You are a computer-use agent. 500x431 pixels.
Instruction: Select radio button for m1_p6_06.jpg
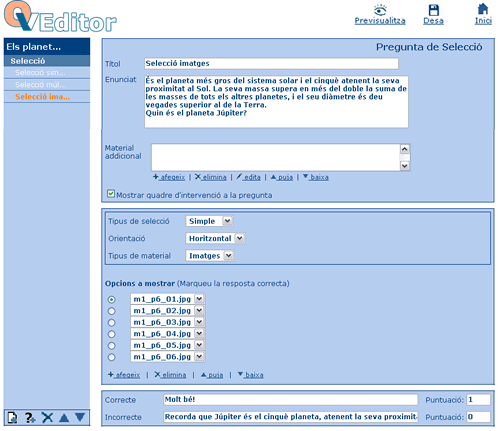click(x=112, y=357)
